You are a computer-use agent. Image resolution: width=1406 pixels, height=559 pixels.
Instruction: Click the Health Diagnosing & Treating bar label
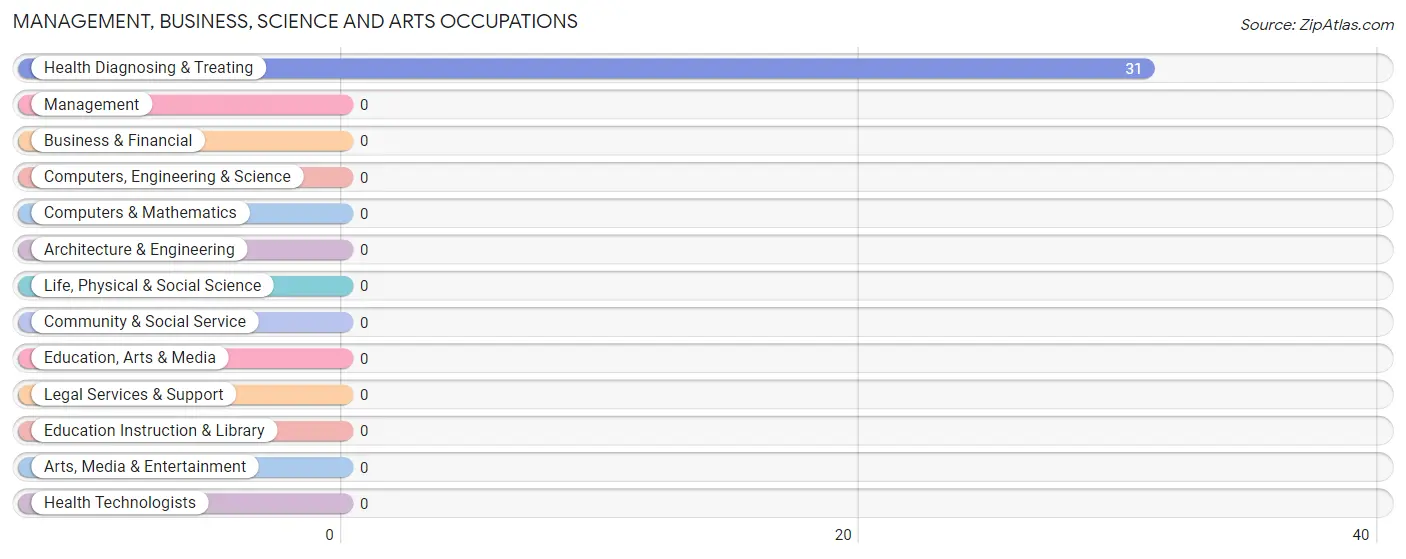pyautogui.click(x=149, y=68)
